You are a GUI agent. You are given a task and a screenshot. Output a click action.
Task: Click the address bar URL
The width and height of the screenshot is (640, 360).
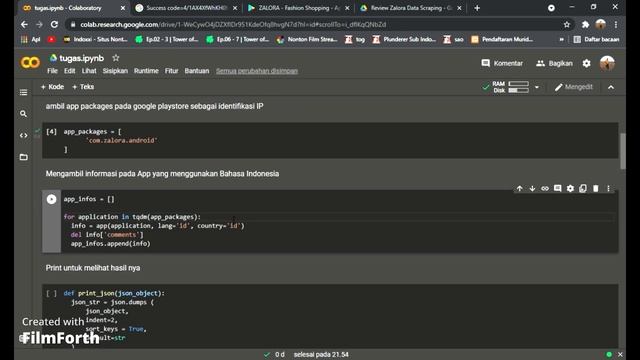click(x=233, y=24)
